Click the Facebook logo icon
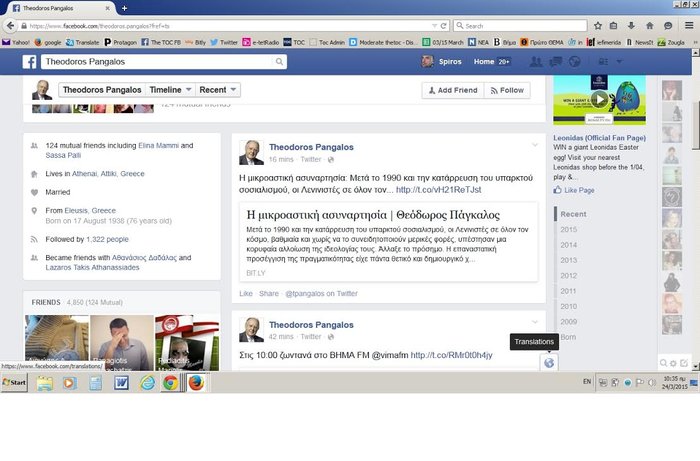 pyautogui.click(x=29, y=62)
